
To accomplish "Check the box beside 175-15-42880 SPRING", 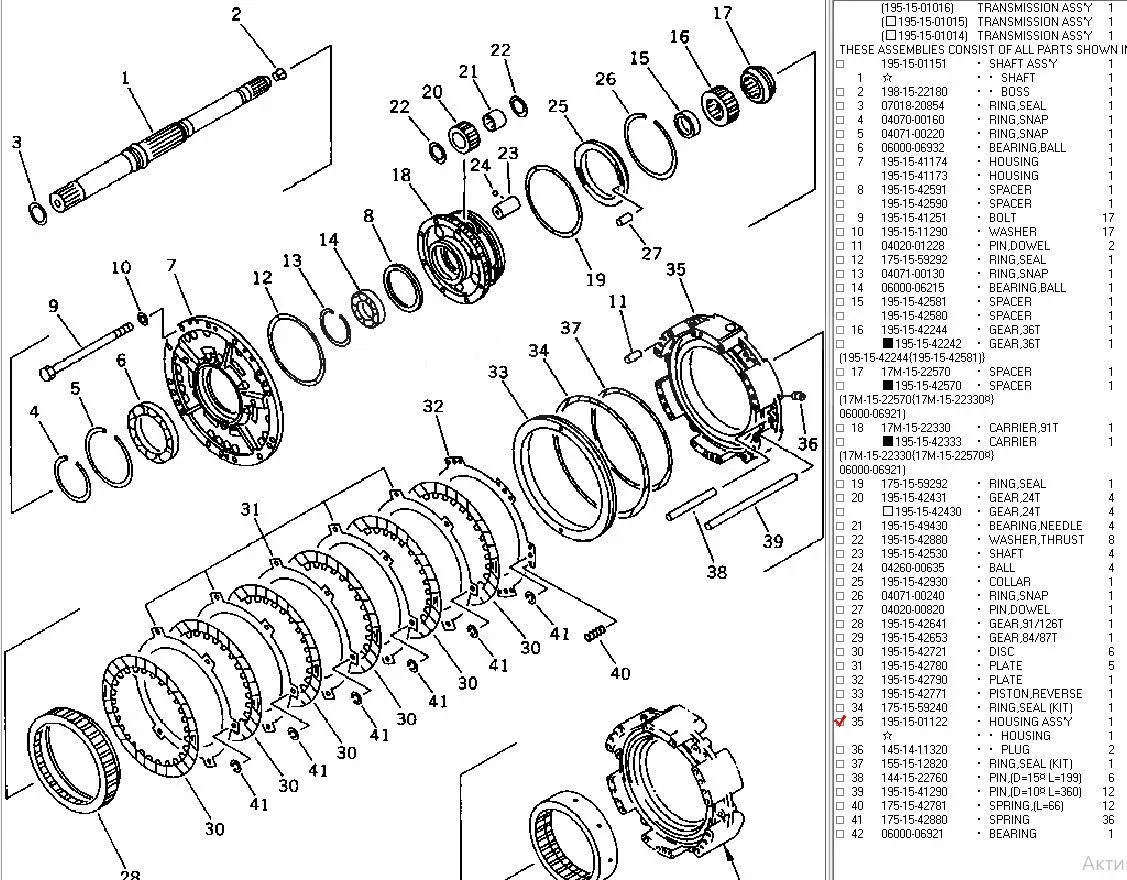I will pos(840,820).
